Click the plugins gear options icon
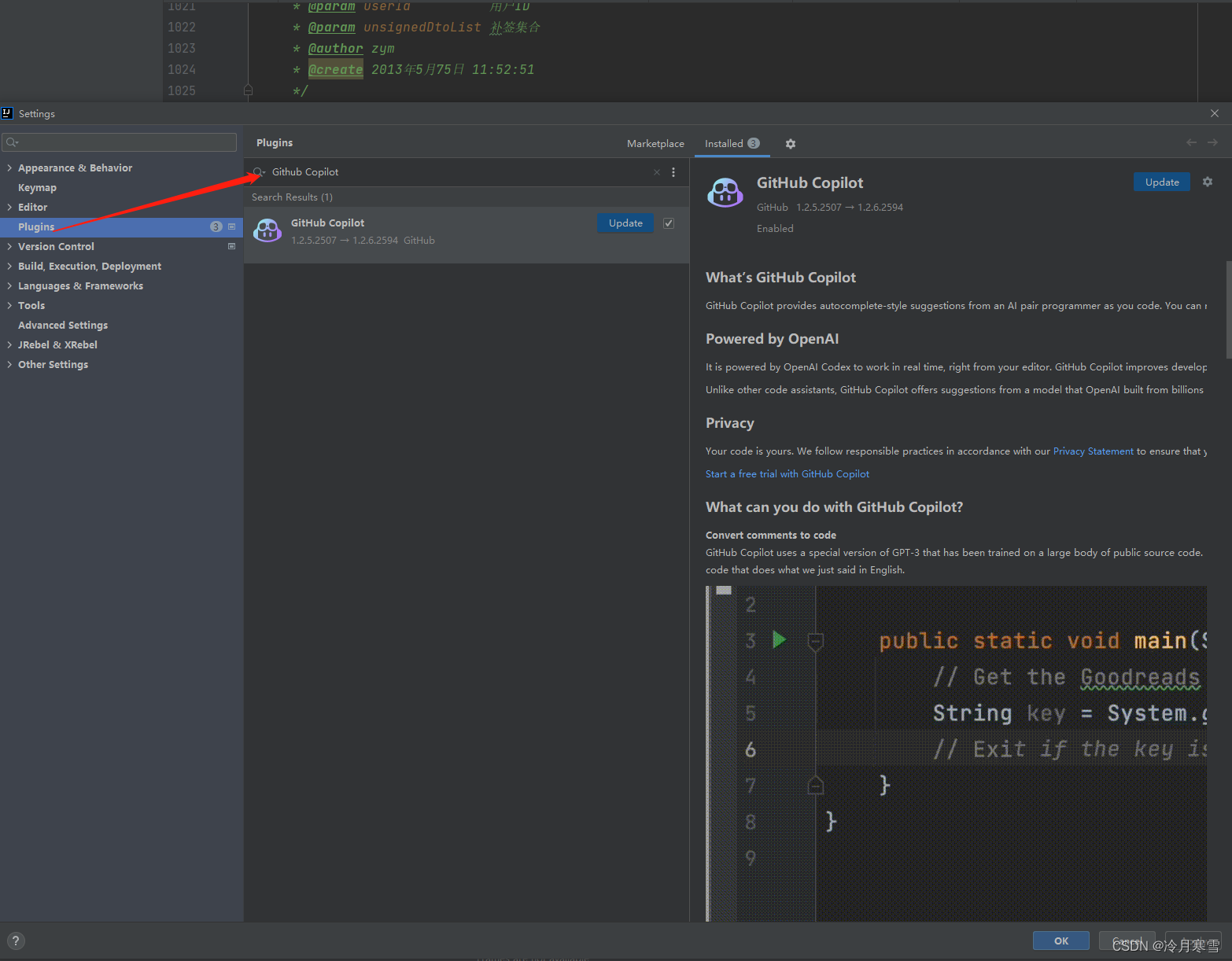 click(791, 144)
